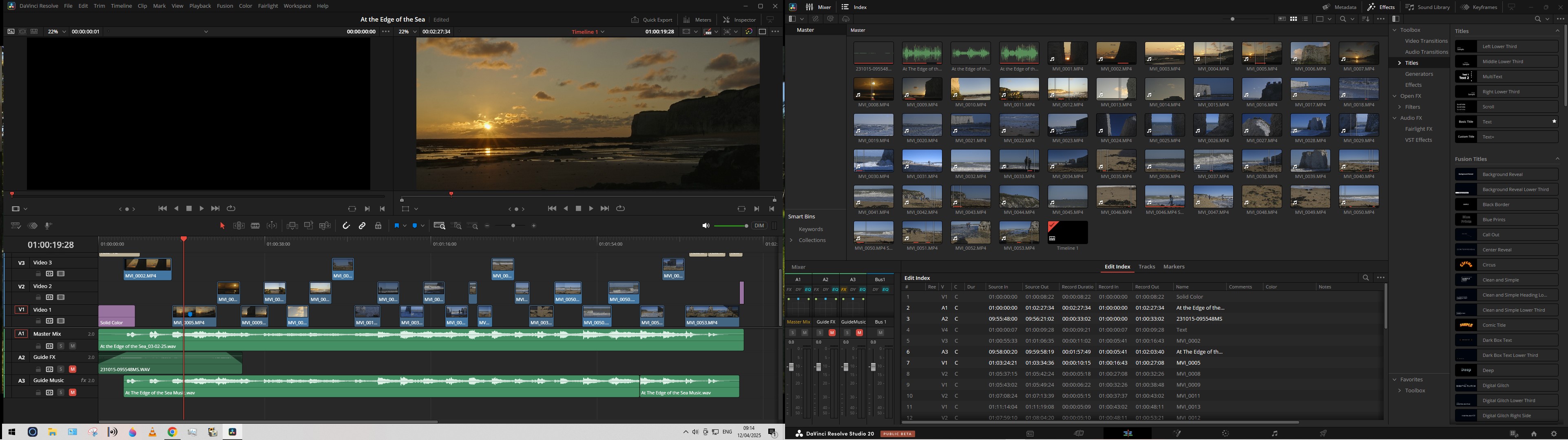The width and height of the screenshot is (1568, 440).
Task: Activate the Trim Edit Mode tool
Action: (x=239, y=226)
